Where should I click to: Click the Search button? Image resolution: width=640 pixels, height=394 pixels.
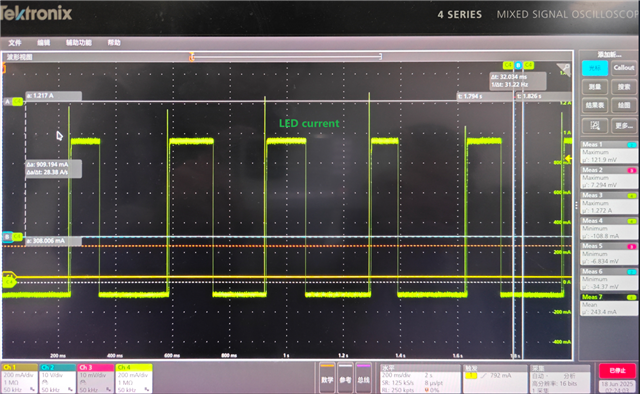click(624, 87)
